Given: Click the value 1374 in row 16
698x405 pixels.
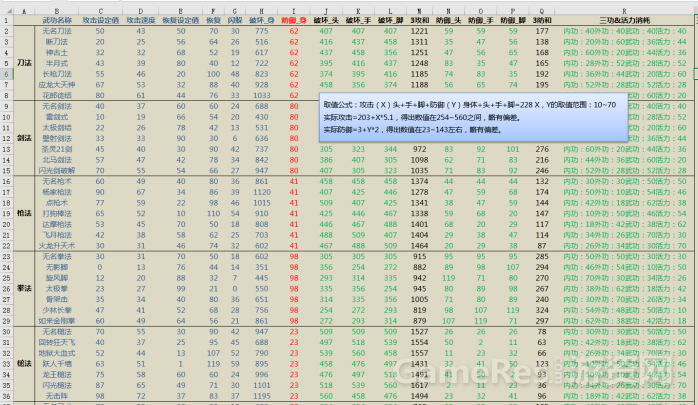Looking at the screenshot, I should [x=419, y=181].
